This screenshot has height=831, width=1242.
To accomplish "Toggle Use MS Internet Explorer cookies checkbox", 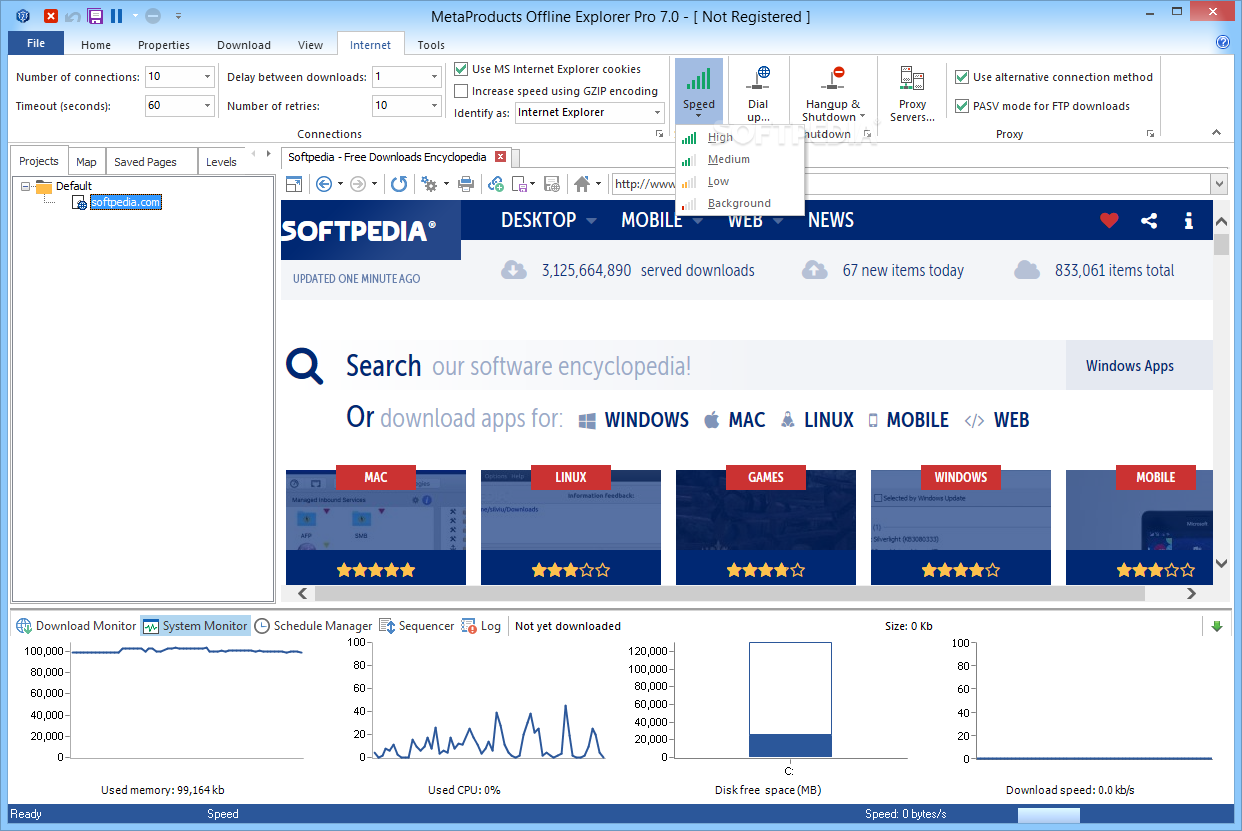I will tap(461, 69).
